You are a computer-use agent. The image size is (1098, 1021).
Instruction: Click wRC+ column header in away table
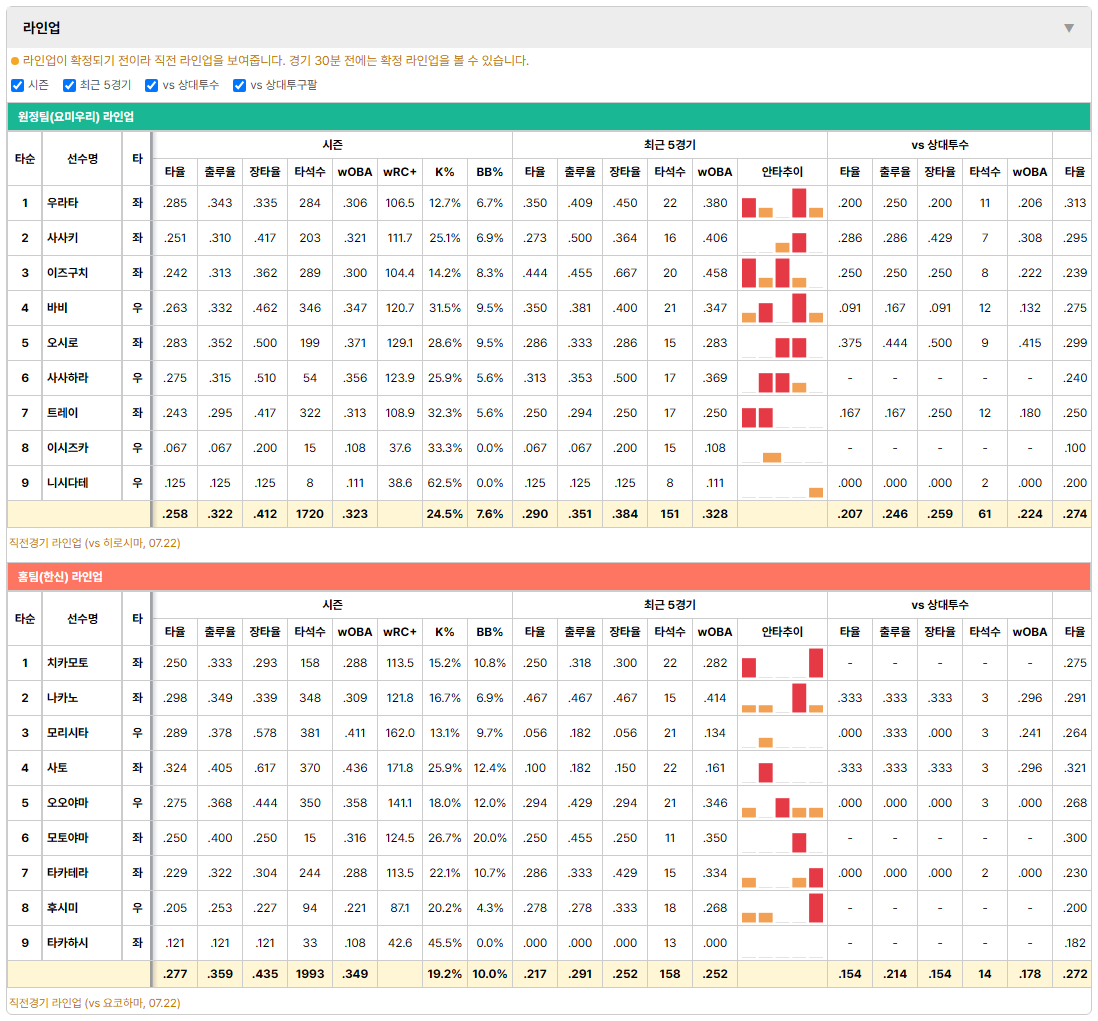coord(400,172)
